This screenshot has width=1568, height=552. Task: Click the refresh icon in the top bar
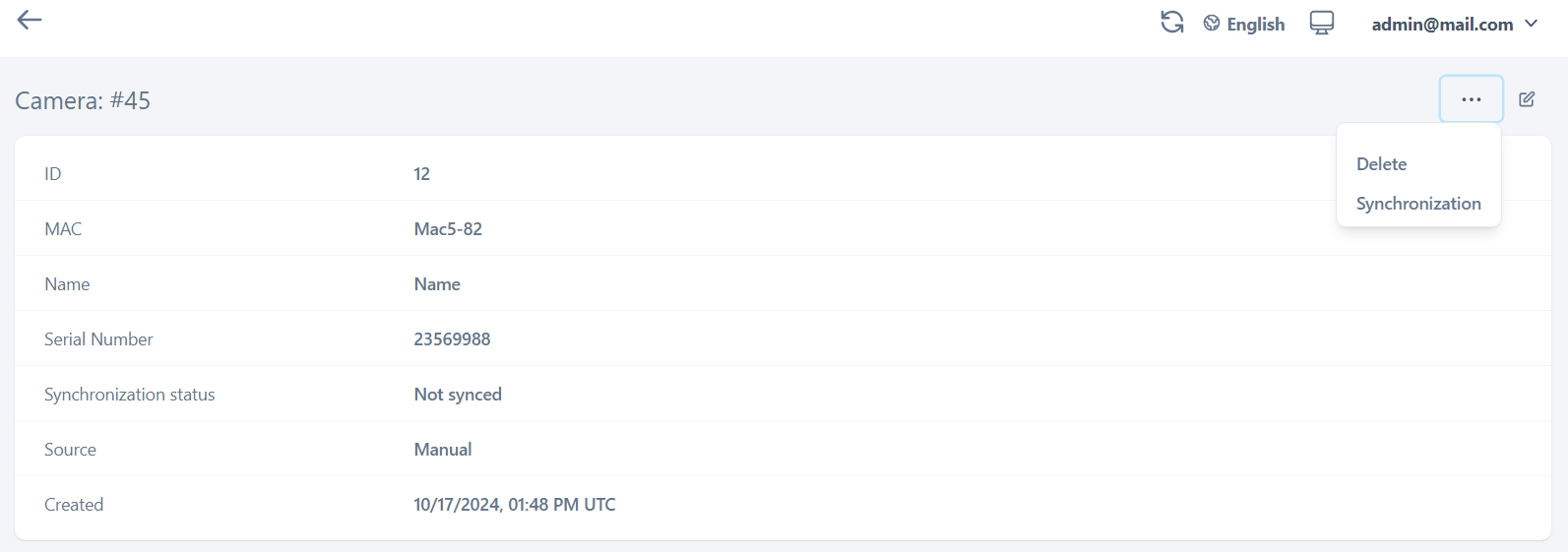(x=1171, y=23)
